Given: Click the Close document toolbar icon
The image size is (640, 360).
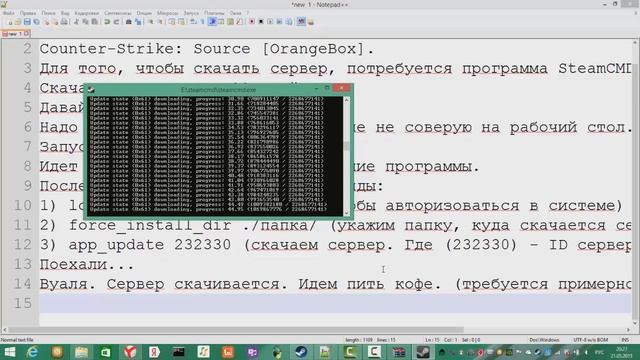Looking at the screenshot, I should click(x=46, y=22).
